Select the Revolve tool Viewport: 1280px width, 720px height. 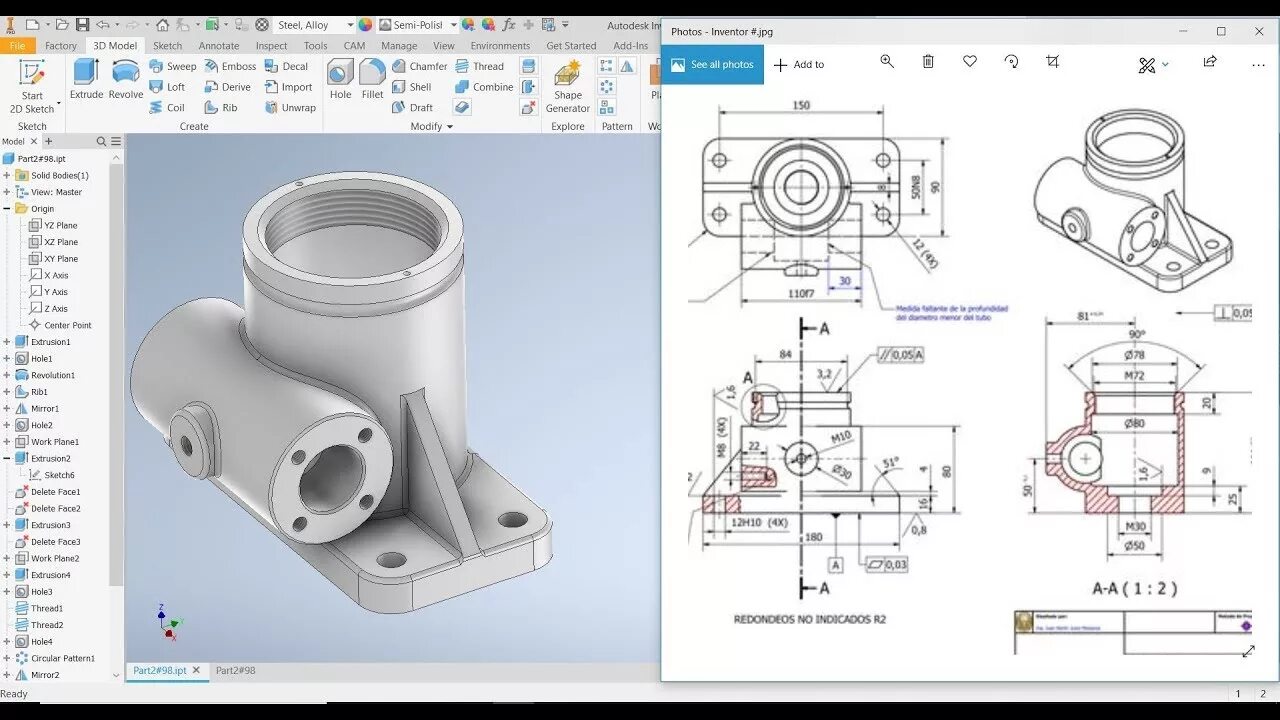coord(126,79)
